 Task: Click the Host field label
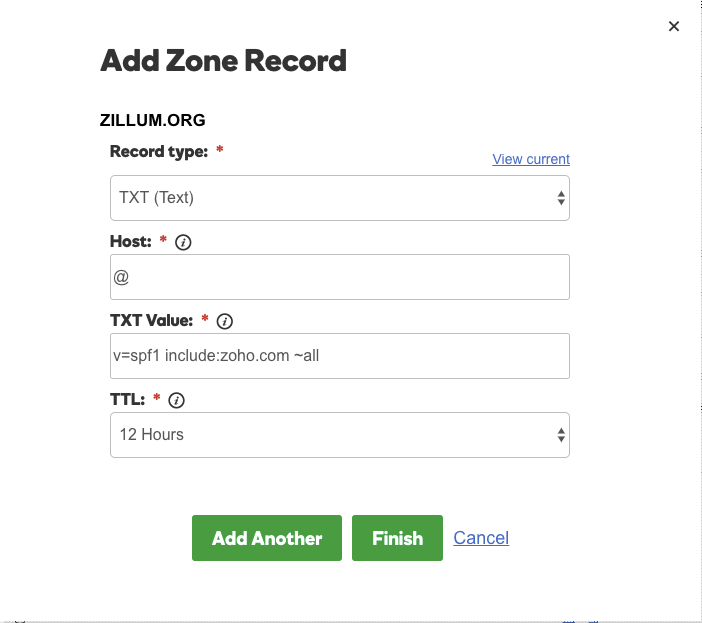(x=131, y=242)
